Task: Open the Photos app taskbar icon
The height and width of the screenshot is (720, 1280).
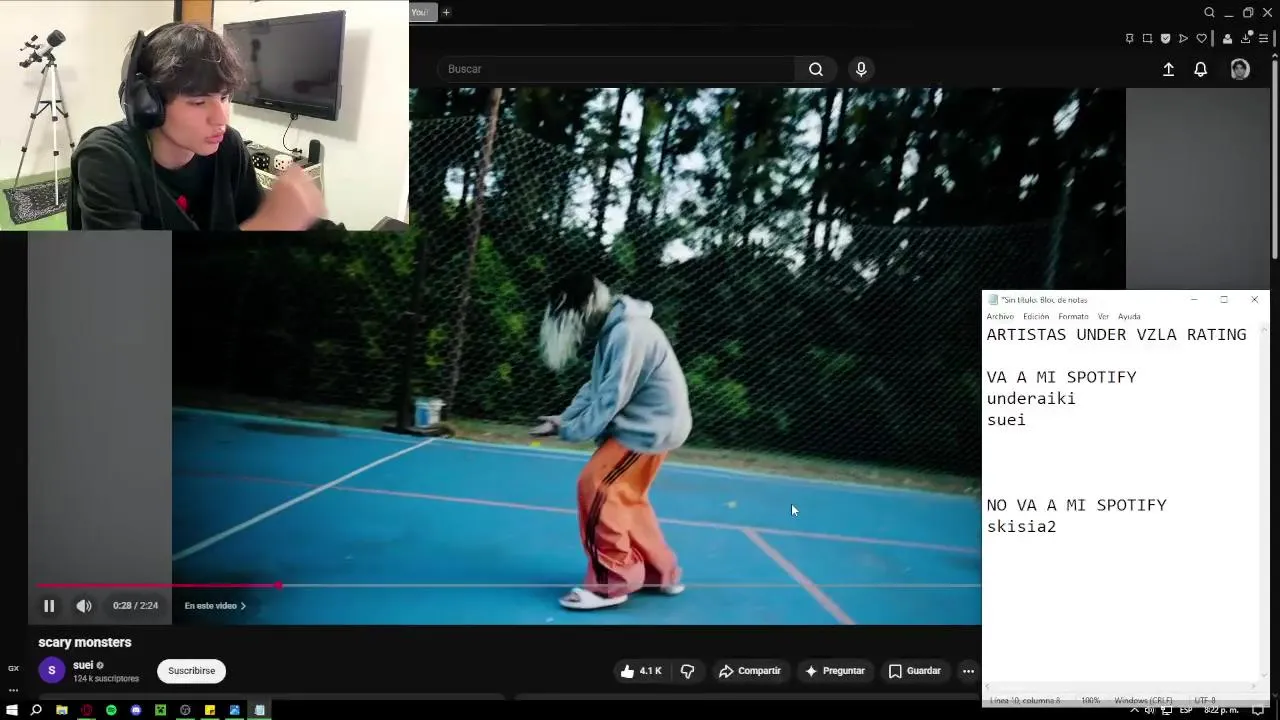Action: tap(235, 710)
